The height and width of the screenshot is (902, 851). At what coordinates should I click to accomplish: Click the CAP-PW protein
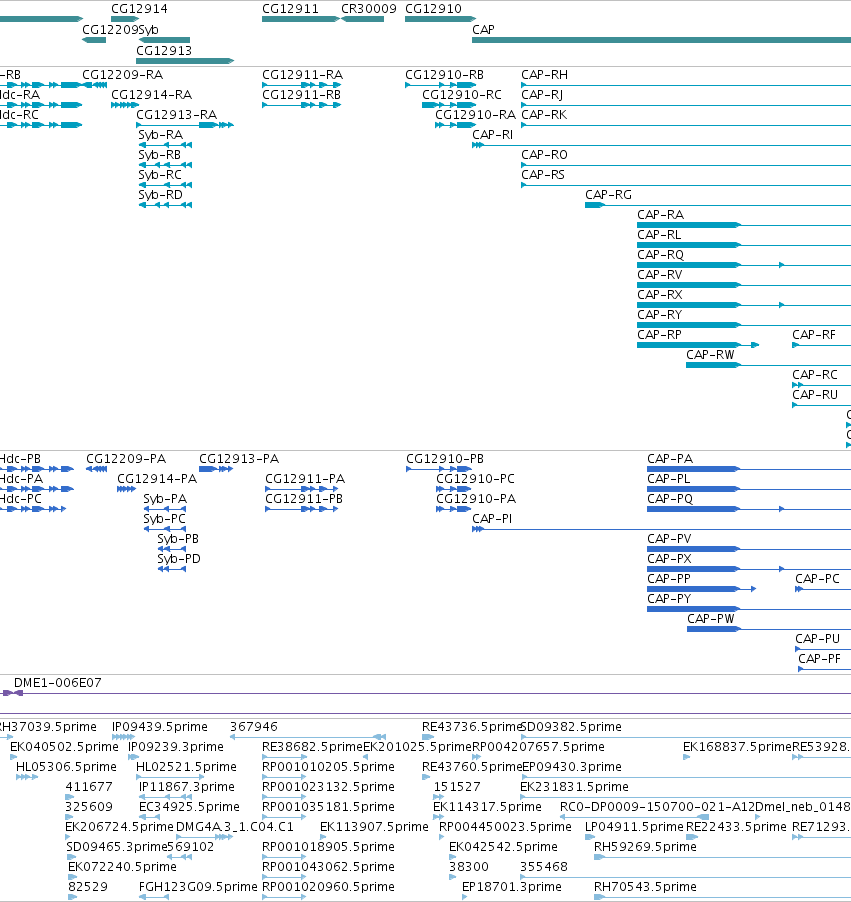click(711, 618)
